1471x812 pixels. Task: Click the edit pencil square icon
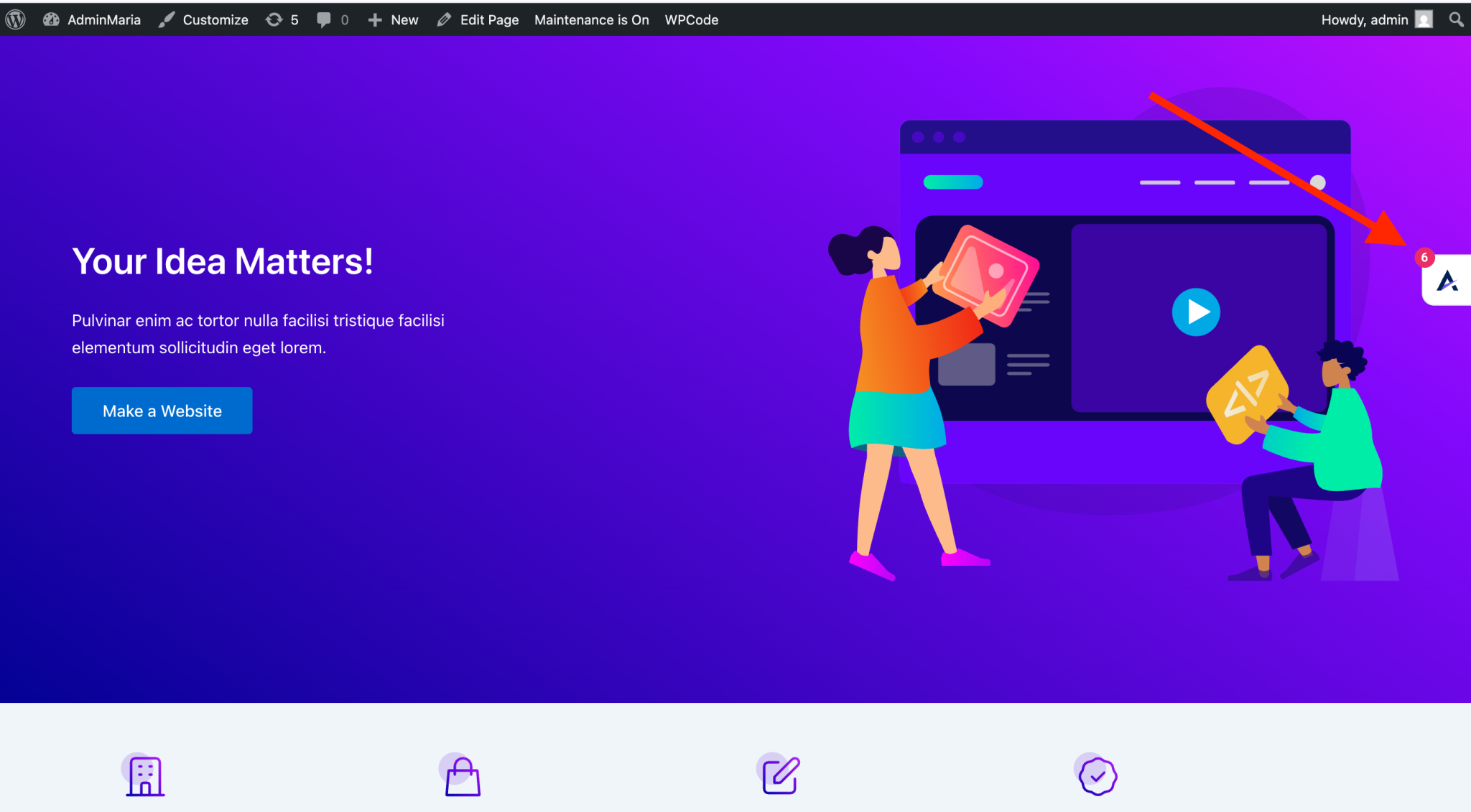click(780, 775)
